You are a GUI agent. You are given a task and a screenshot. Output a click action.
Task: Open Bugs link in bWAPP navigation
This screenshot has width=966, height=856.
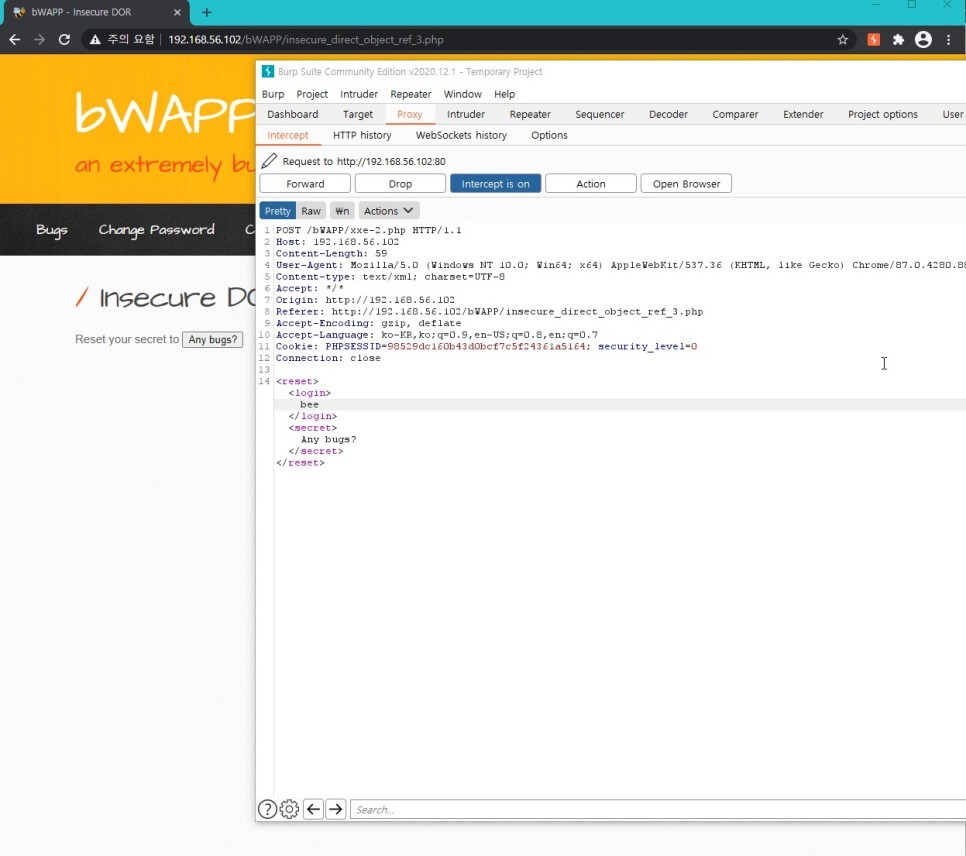(x=52, y=230)
